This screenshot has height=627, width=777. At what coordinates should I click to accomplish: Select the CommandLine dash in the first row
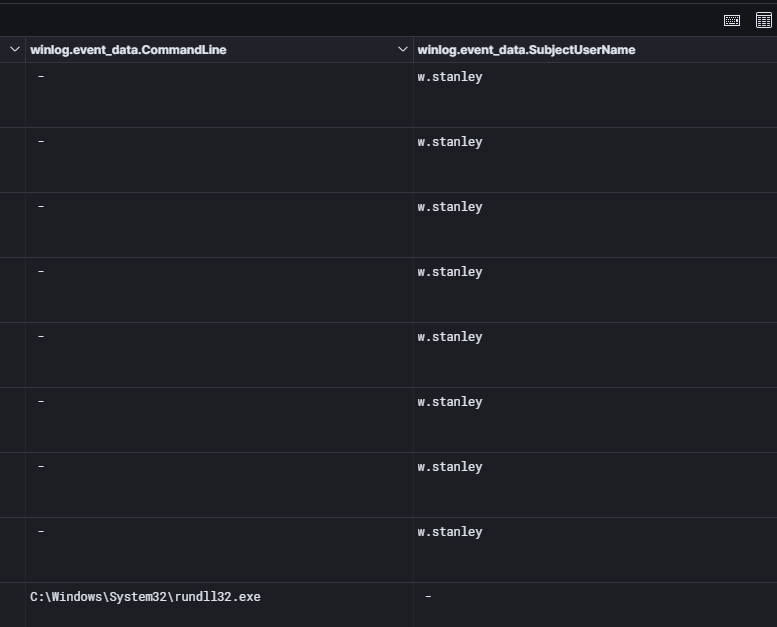click(x=41, y=77)
